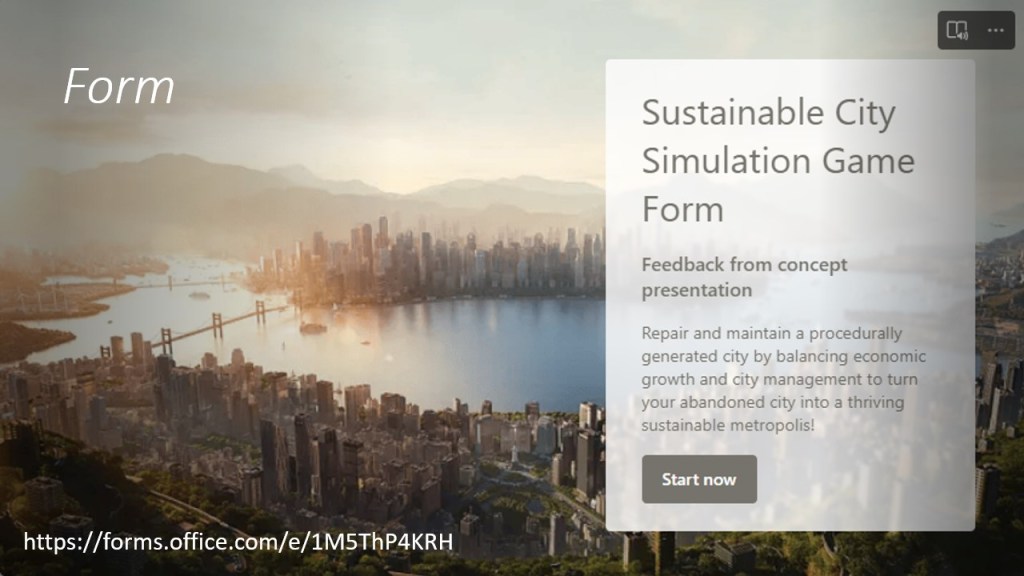This screenshot has height=576, width=1024.
Task: Click the italic Form heading on the slide
Action: (119, 87)
